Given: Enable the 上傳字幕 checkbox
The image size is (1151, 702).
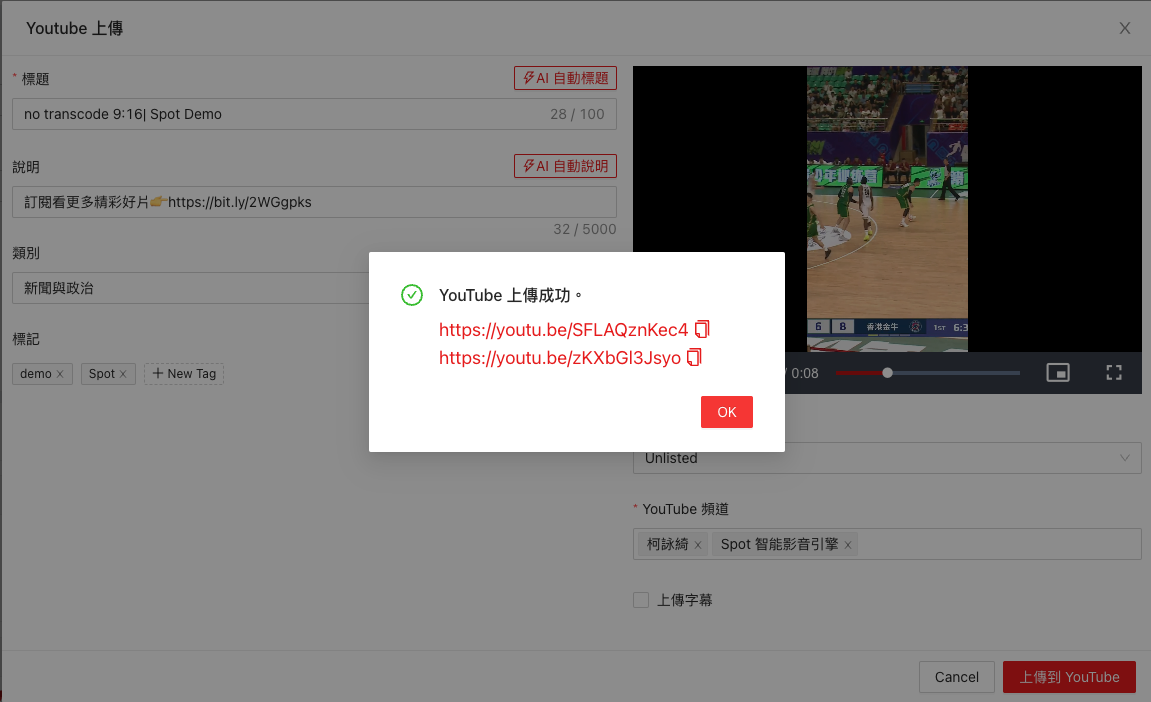Looking at the screenshot, I should click(641, 600).
